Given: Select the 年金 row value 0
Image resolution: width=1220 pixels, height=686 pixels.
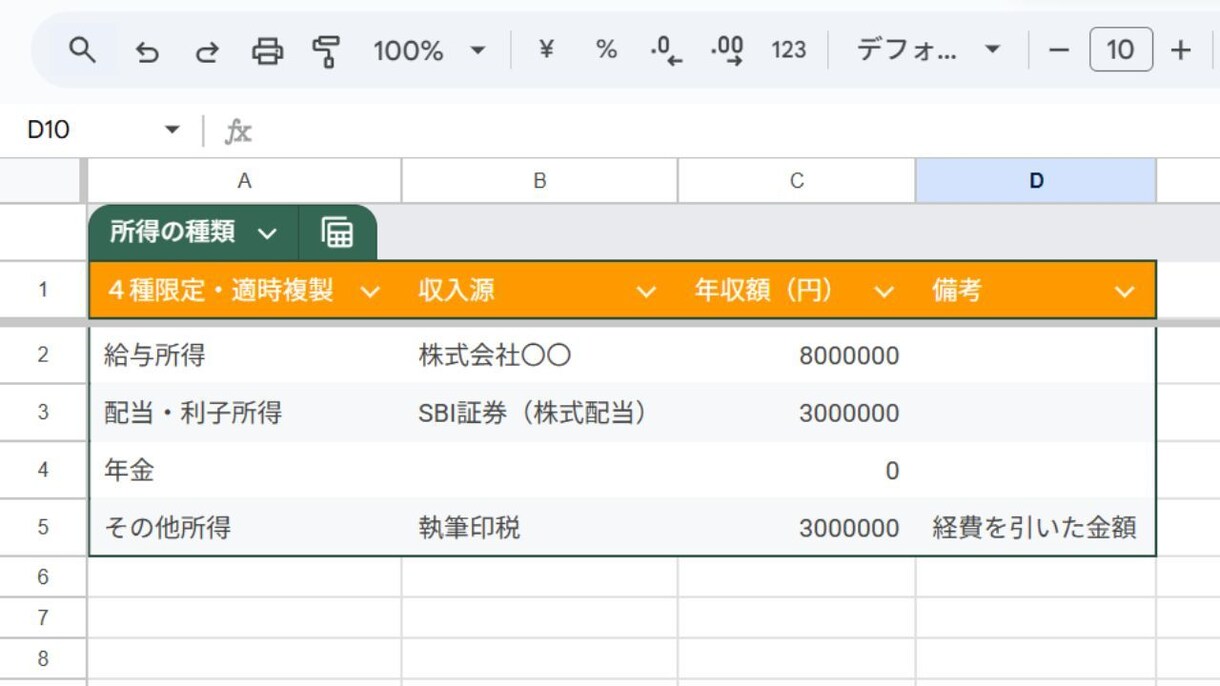Looking at the screenshot, I should click(x=797, y=470).
